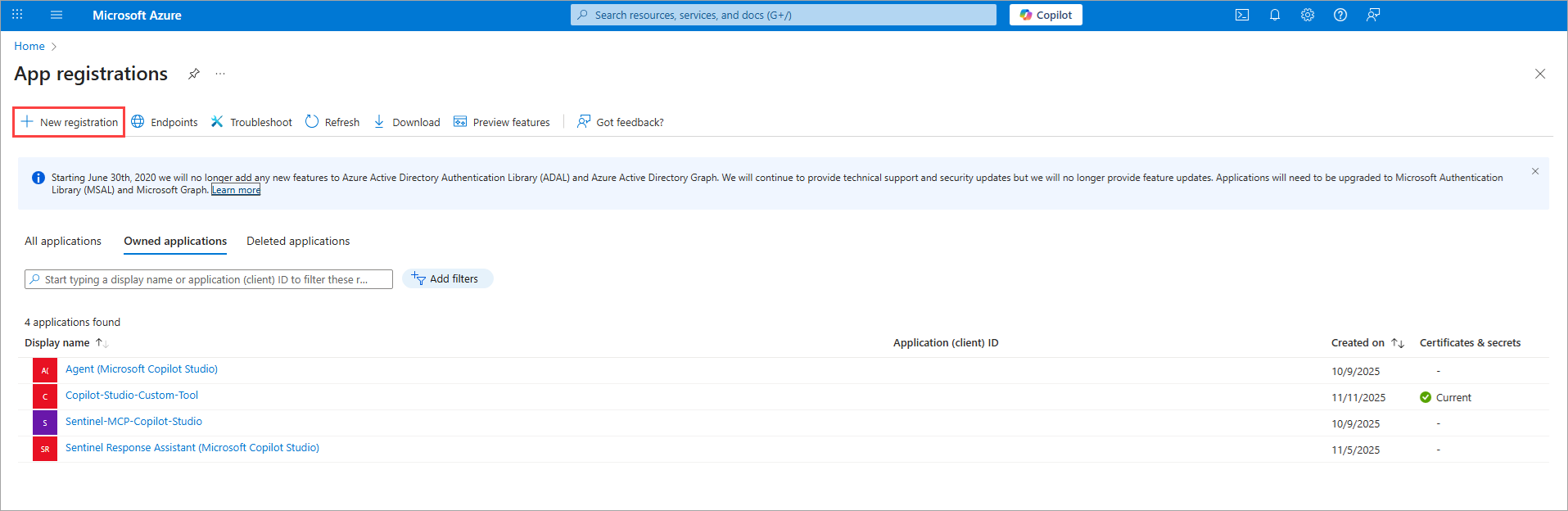Click '4 applications found' text
The image size is (1568, 511).
72,323
